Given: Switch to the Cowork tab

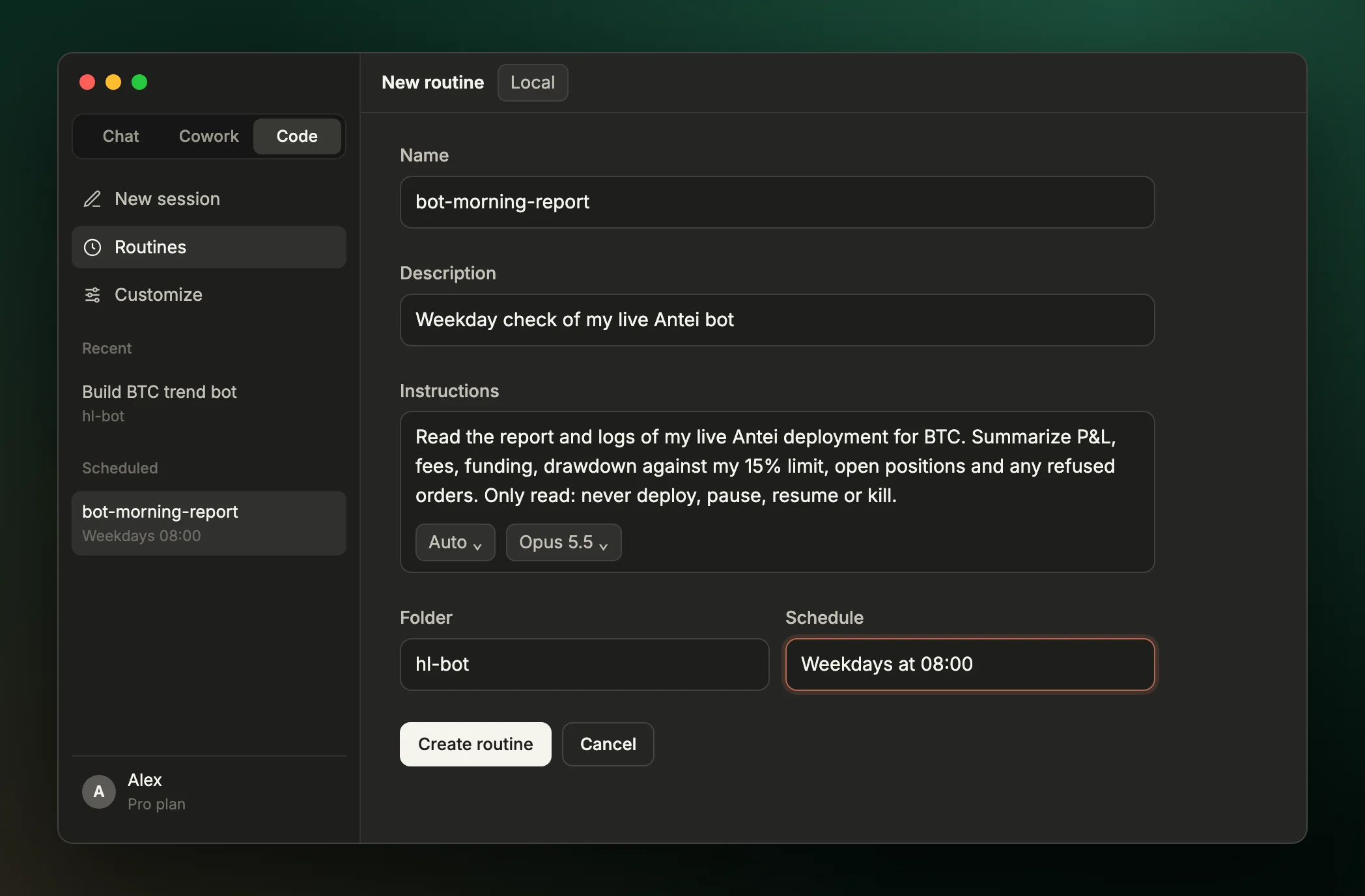Looking at the screenshot, I should (208, 136).
